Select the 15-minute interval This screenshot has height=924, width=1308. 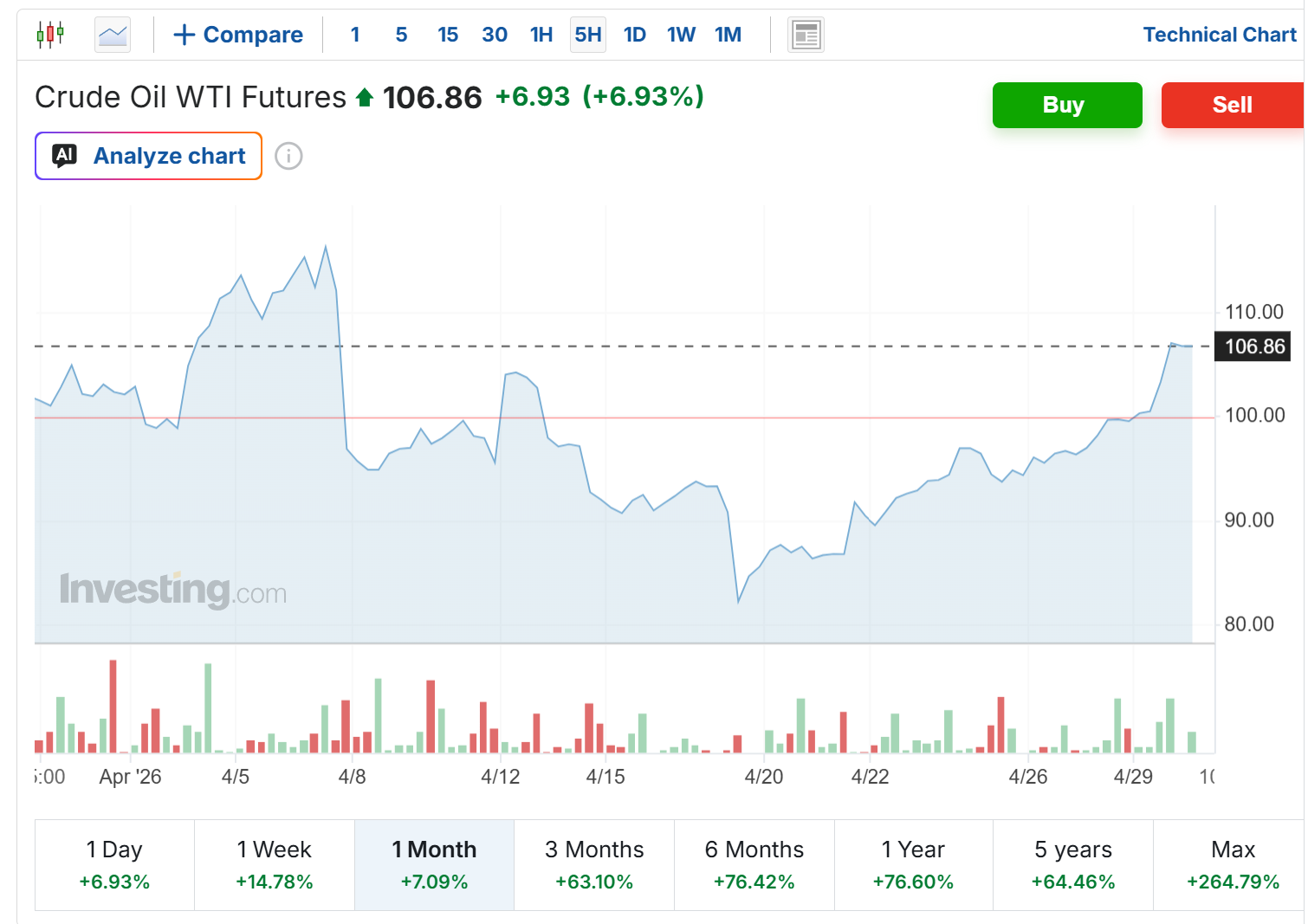click(448, 35)
